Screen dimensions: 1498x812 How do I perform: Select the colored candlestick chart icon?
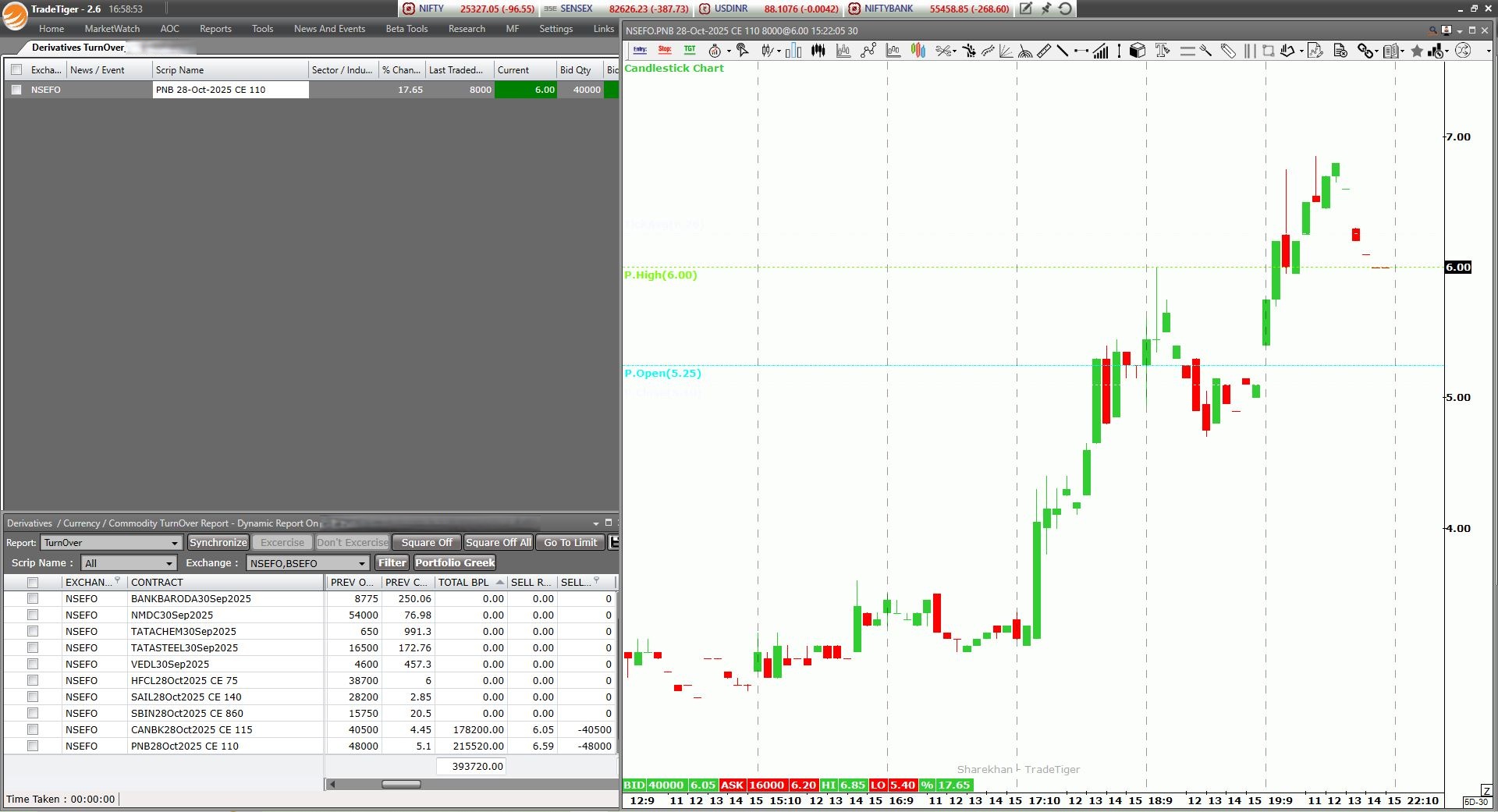pyautogui.click(x=918, y=51)
